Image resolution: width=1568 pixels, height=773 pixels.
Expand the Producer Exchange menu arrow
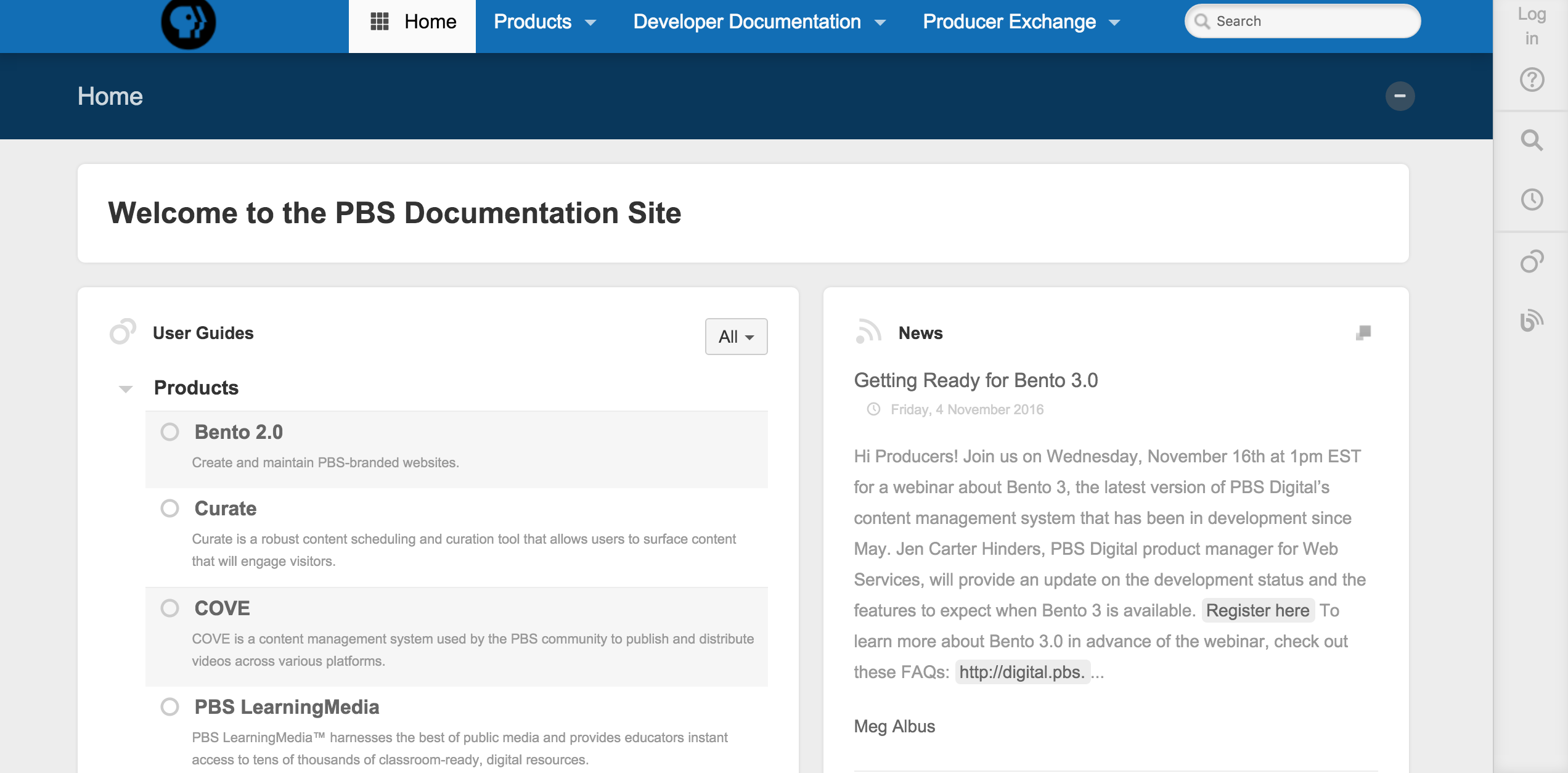(x=1114, y=23)
